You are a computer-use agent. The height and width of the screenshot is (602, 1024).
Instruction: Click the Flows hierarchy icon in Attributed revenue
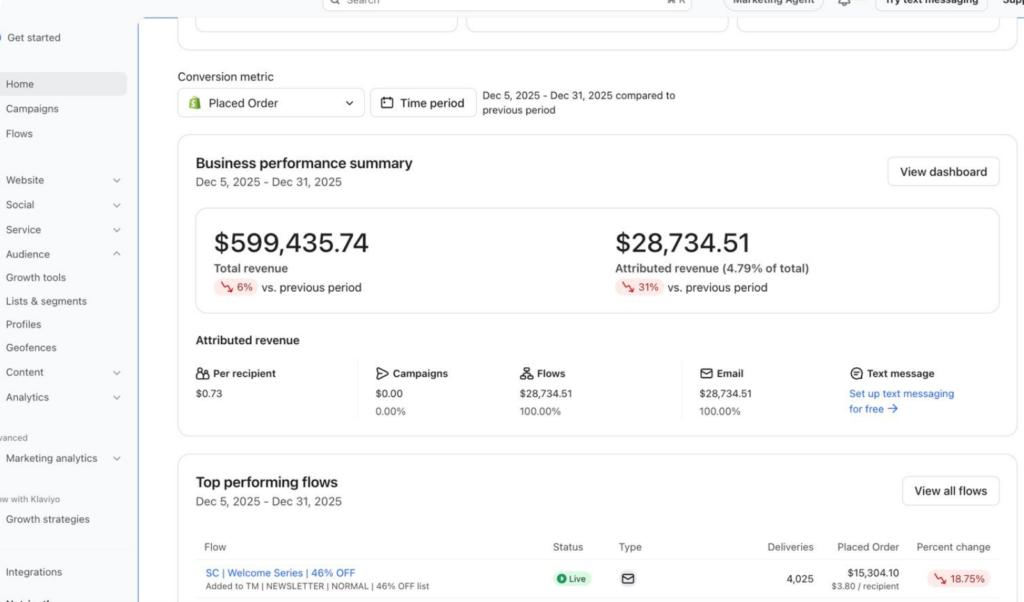point(526,373)
